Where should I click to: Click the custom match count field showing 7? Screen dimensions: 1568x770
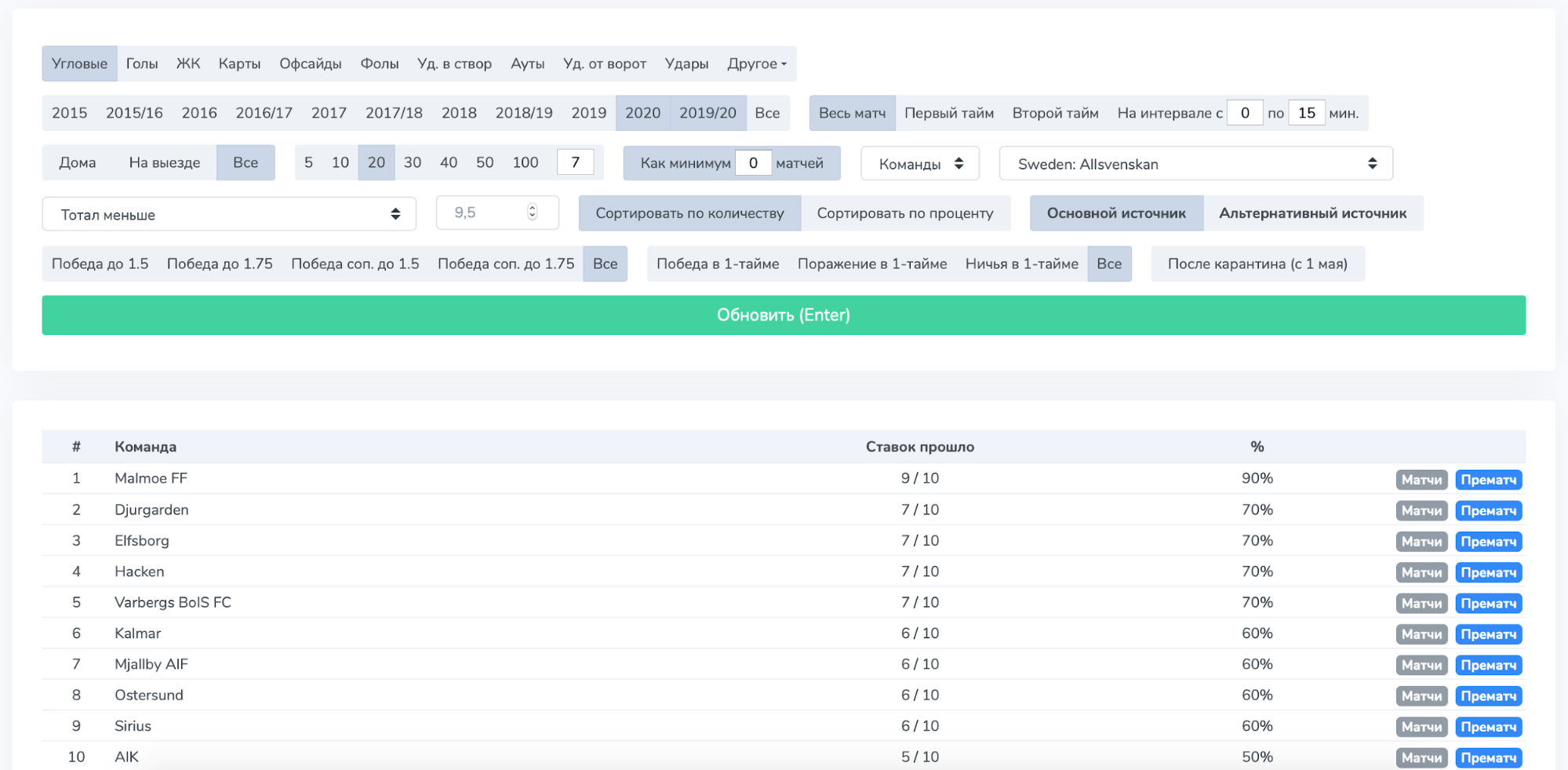tap(575, 163)
